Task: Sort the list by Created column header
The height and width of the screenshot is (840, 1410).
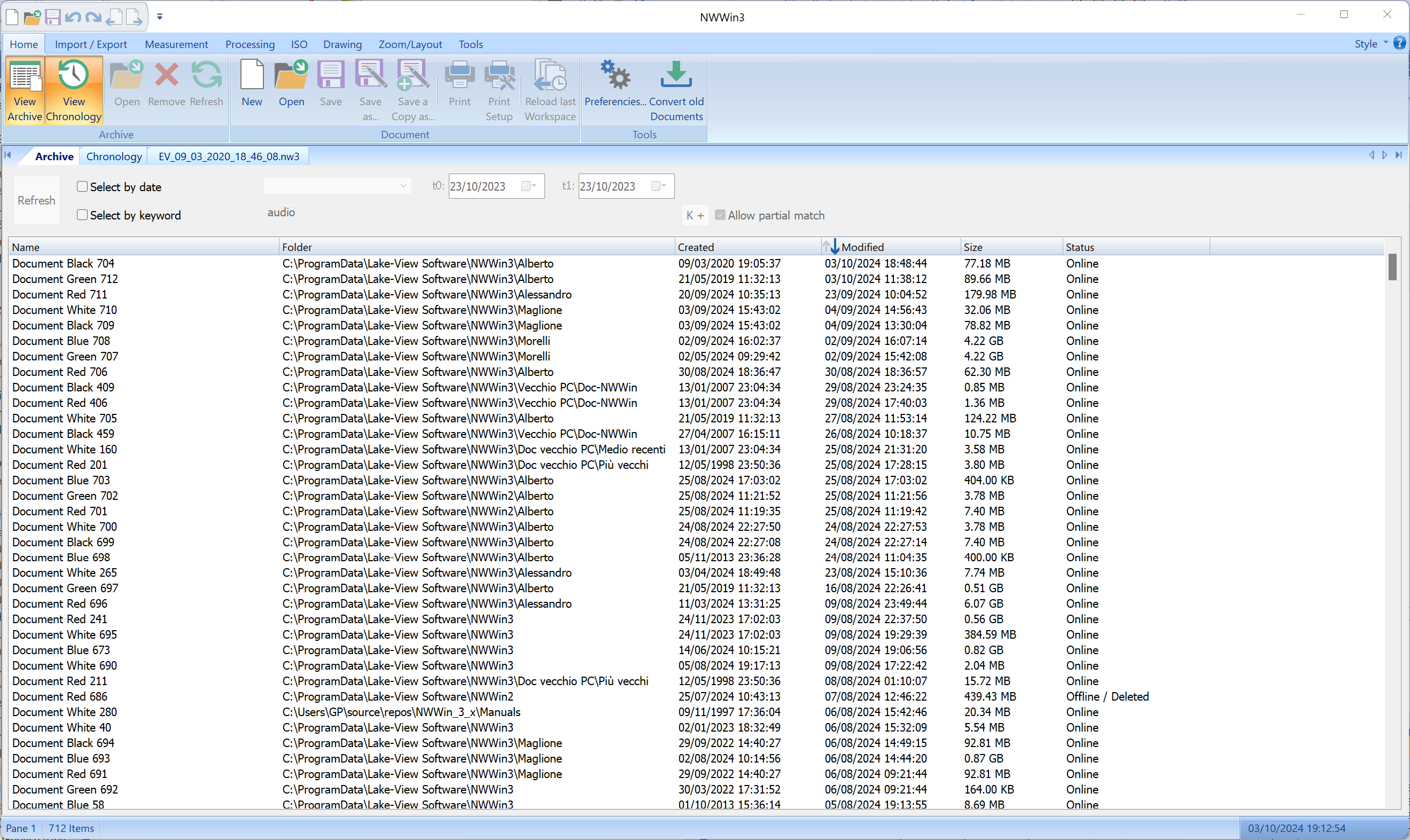Action: (x=748, y=247)
